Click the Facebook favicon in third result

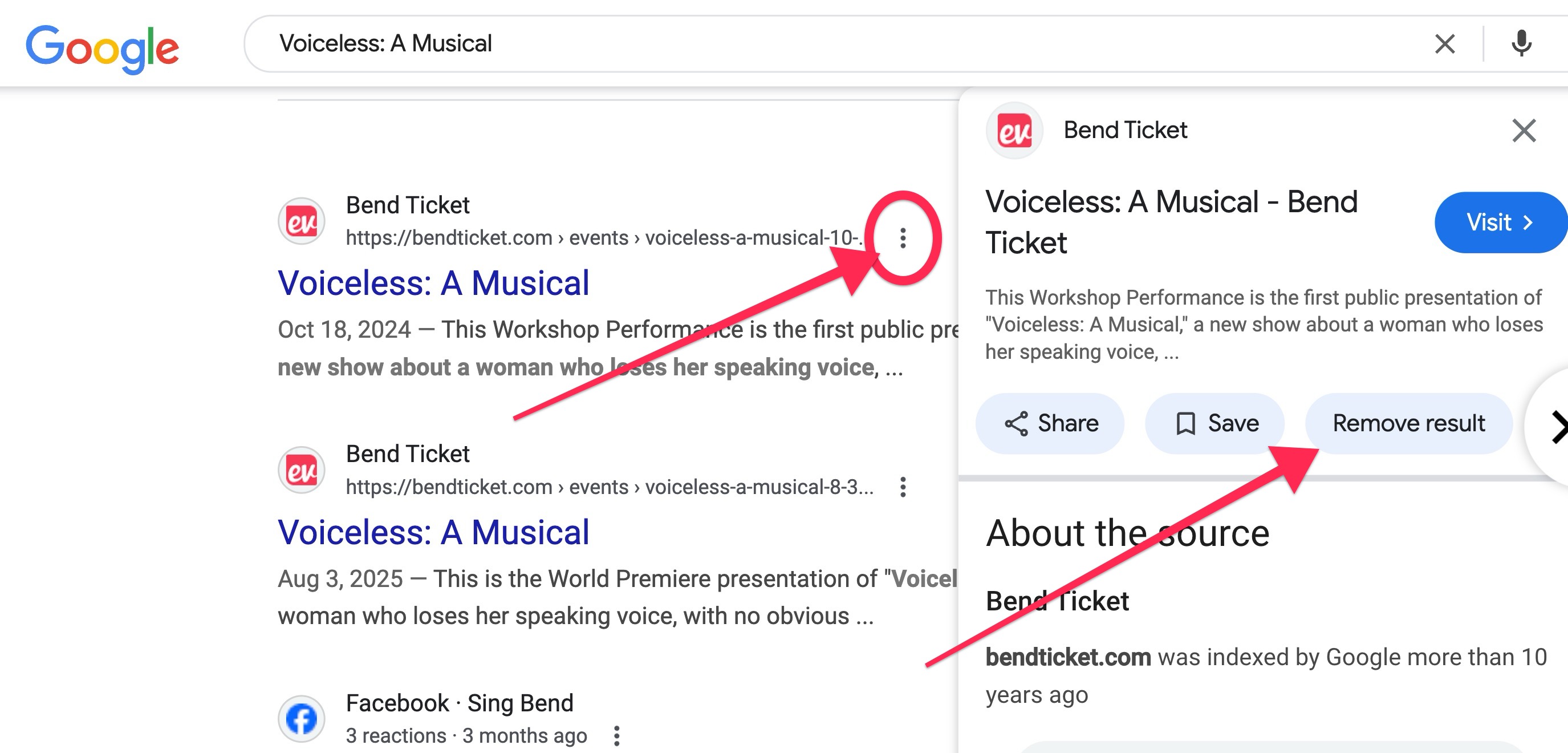[301, 719]
